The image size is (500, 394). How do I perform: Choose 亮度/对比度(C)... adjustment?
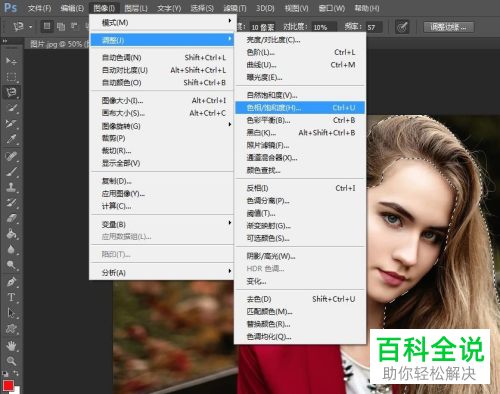tap(300, 40)
